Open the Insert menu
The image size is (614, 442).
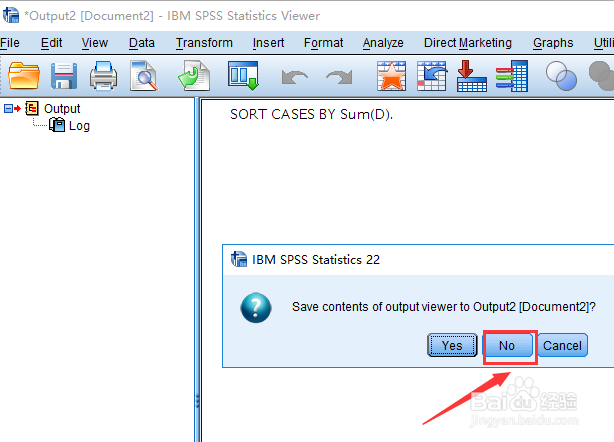click(x=268, y=43)
